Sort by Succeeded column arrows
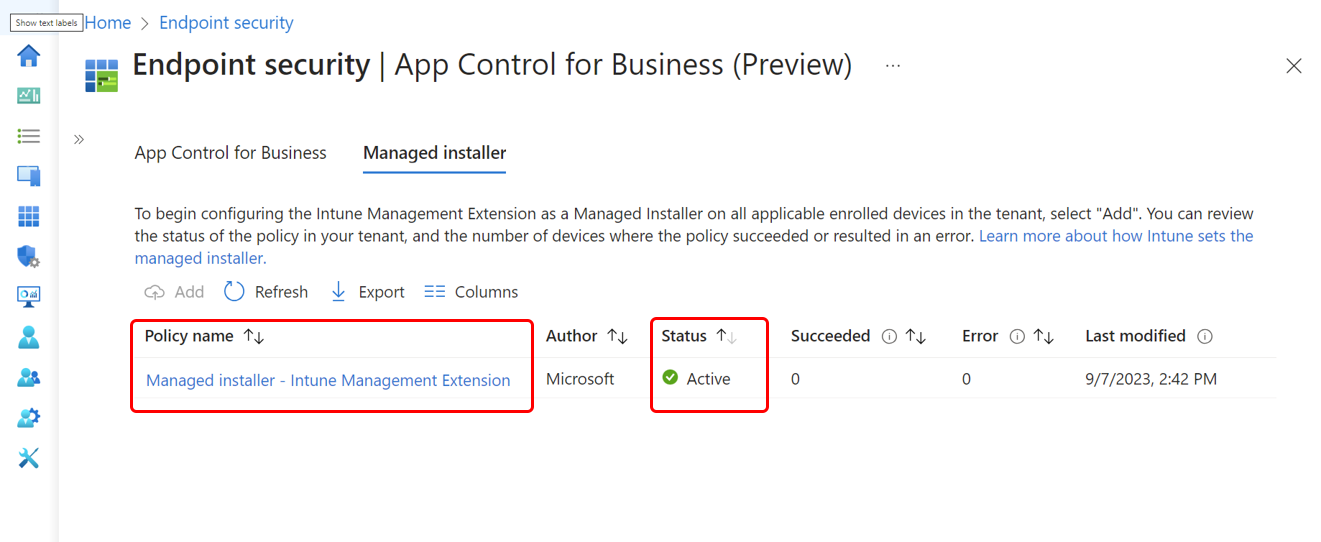This screenshot has height=542, width=1321. pyautogui.click(x=916, y=337)
